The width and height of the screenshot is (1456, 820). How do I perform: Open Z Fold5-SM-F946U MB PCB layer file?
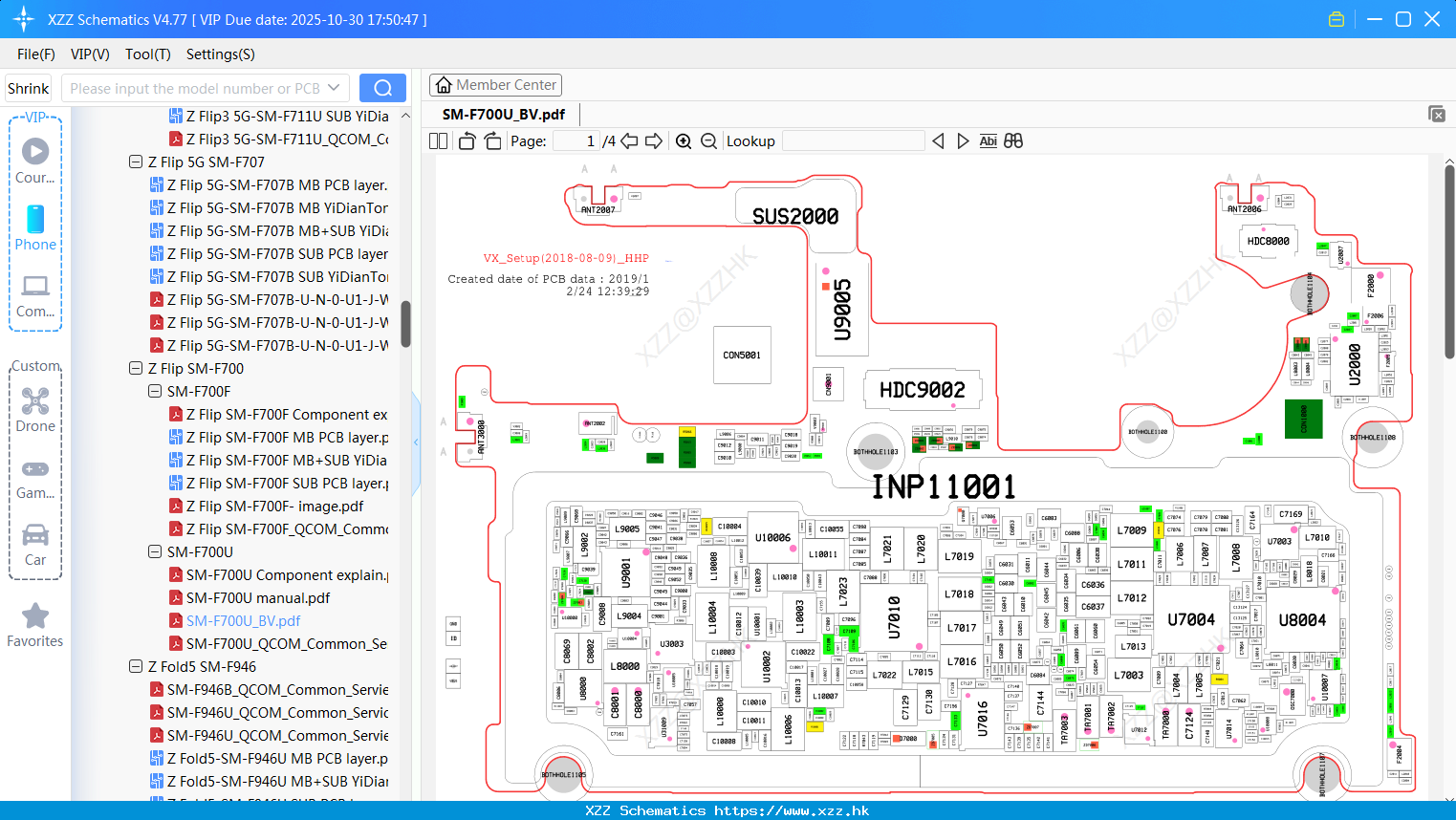pyautogui.click(x=269, y=758)
